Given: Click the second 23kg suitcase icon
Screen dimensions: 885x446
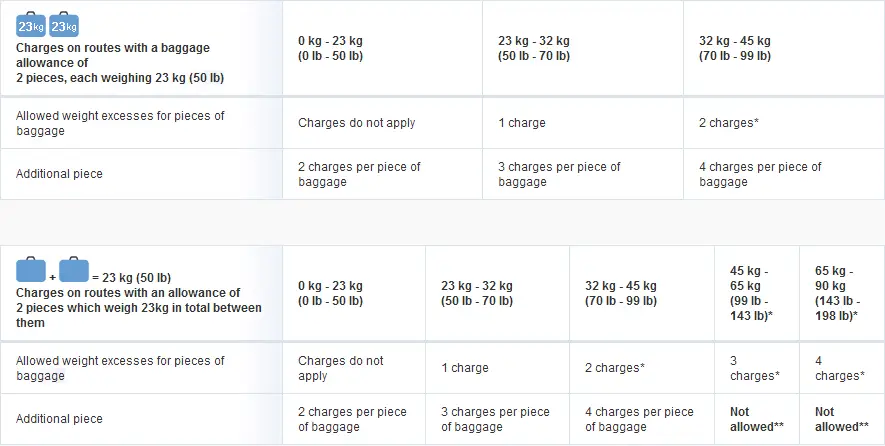Looking at the screenshot, I should (64, 24).
